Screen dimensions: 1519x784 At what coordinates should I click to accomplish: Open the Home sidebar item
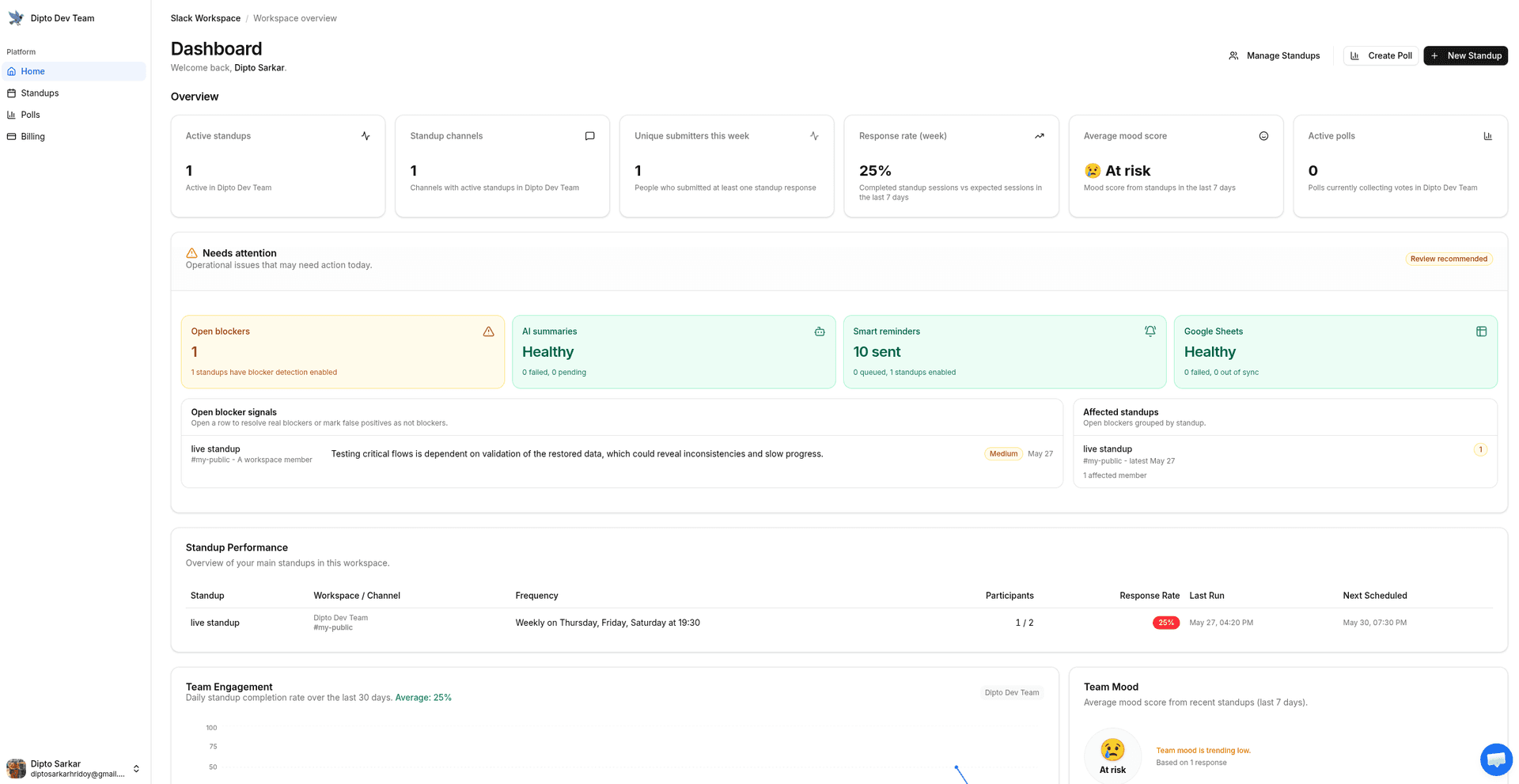point(74,71)
